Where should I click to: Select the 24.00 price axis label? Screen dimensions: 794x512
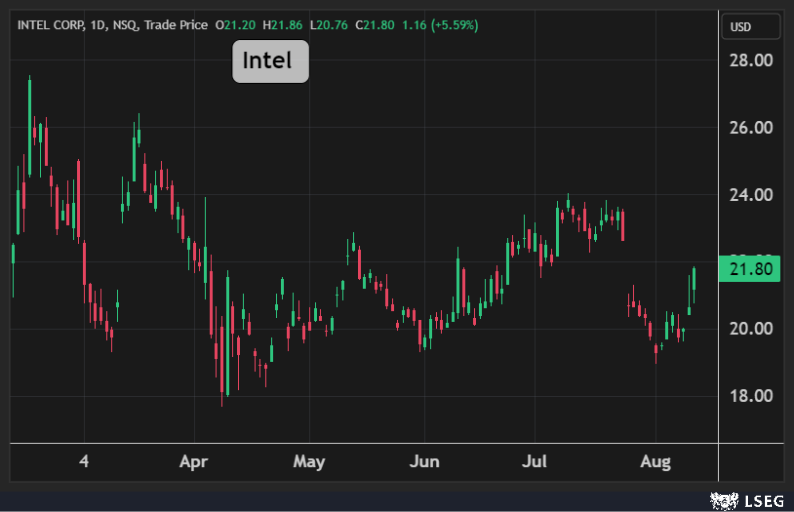[749, 195]
